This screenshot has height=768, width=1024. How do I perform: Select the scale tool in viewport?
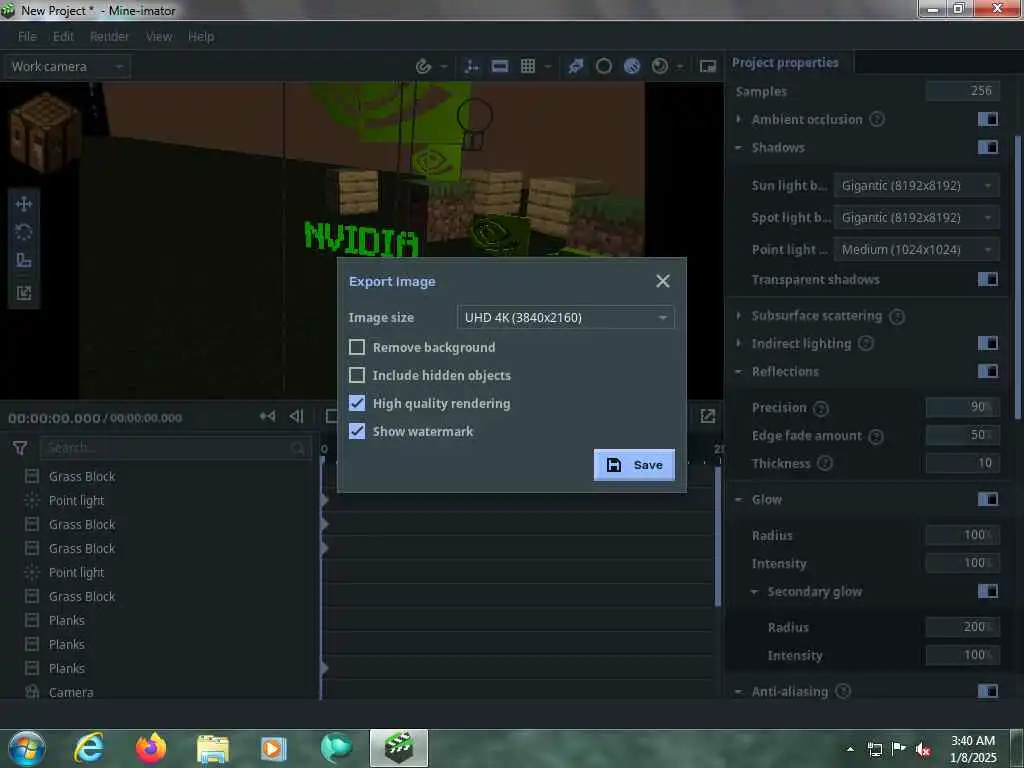[24, 261]
